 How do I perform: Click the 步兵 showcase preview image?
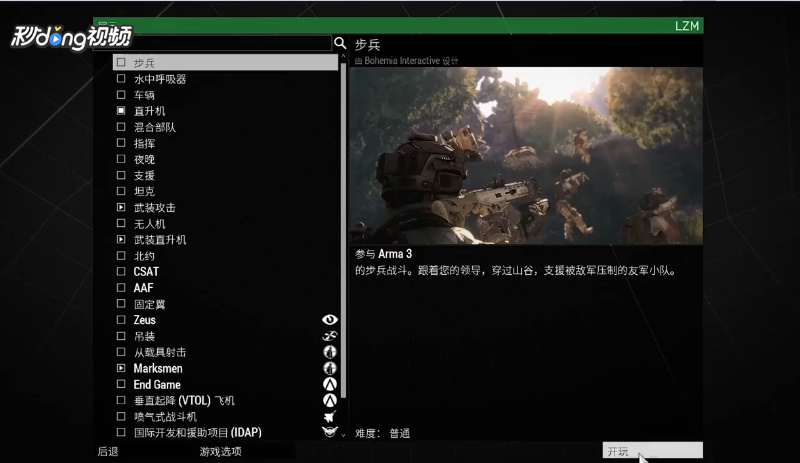(x=526, y=156)
